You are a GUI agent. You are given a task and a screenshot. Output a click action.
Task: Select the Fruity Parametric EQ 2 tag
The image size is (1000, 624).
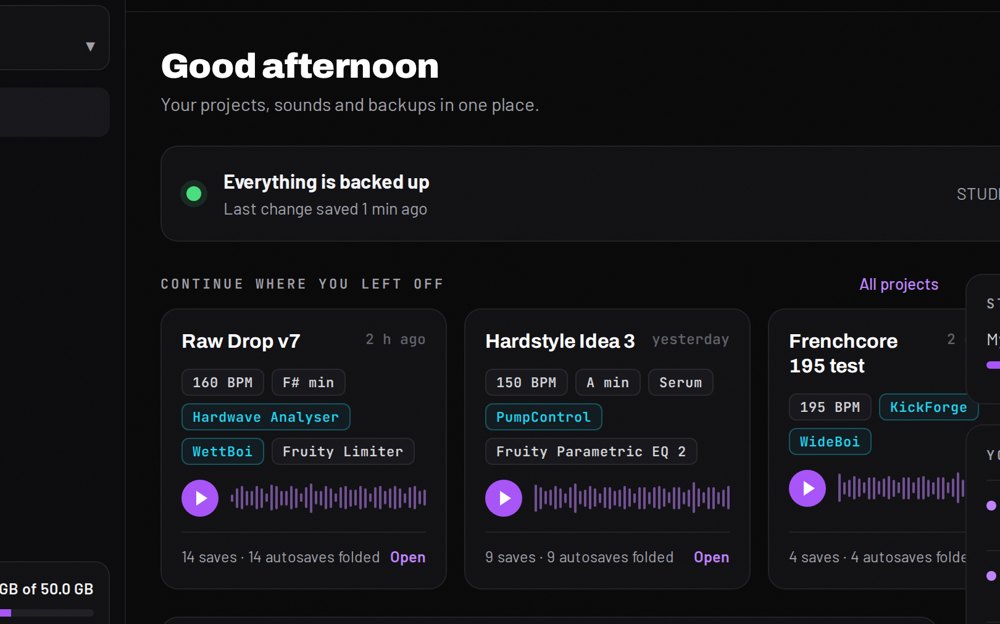pyautogui.click(x=591, y=451)
